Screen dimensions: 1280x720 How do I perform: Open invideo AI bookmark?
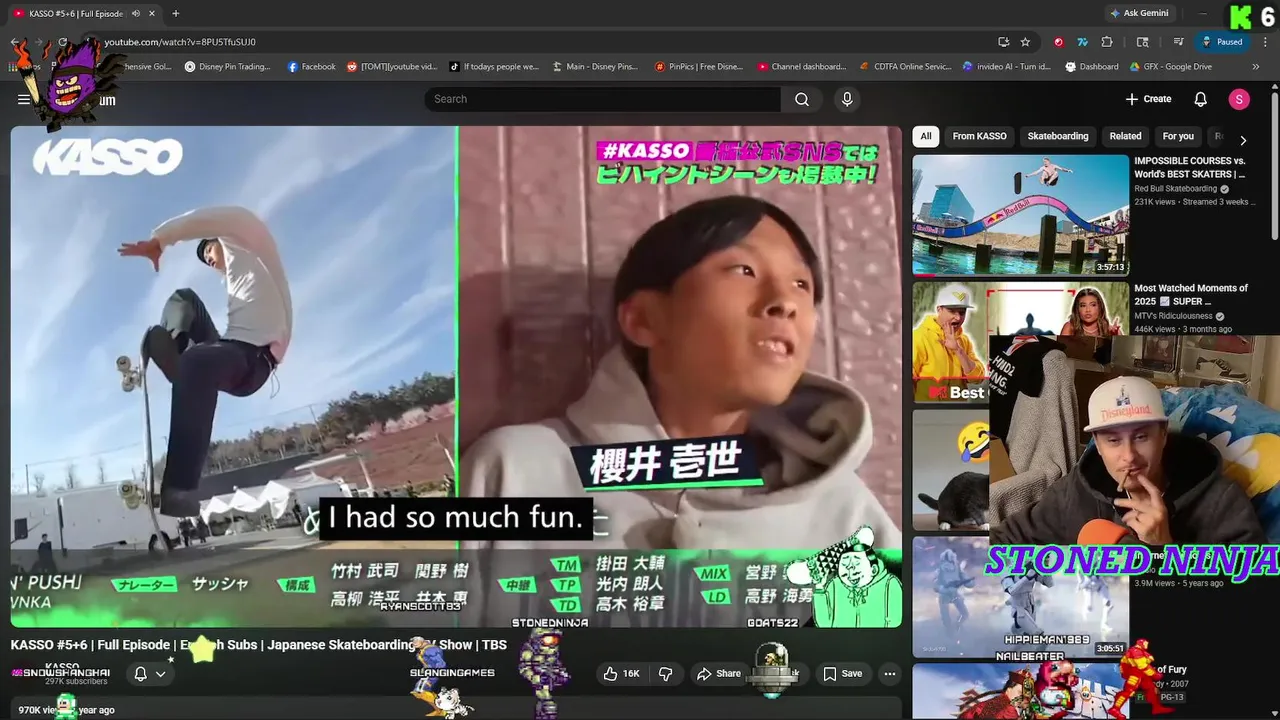(1007, 67)
